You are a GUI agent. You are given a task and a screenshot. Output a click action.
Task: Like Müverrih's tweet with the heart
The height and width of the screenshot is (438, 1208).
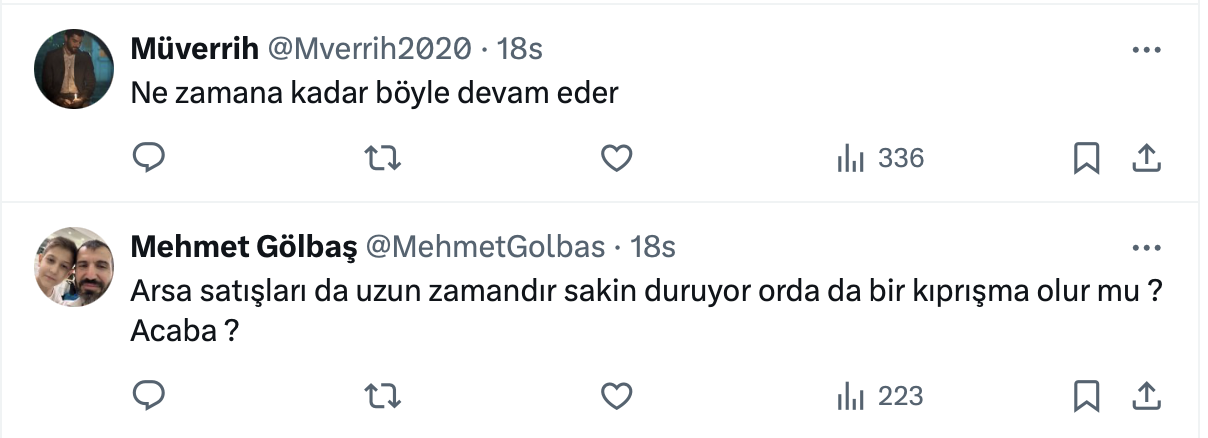click(617, 158)
